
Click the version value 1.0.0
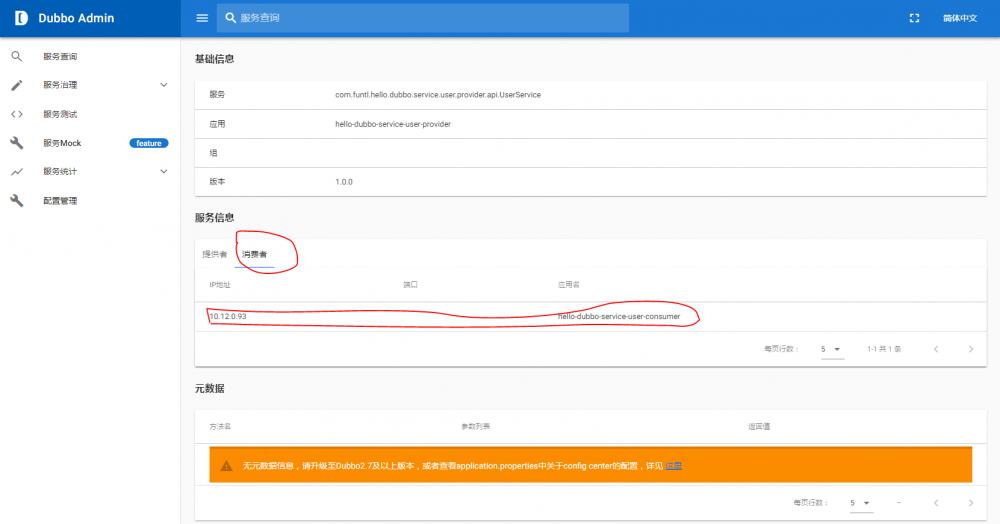pyautogui.click(x=344, y=182)
